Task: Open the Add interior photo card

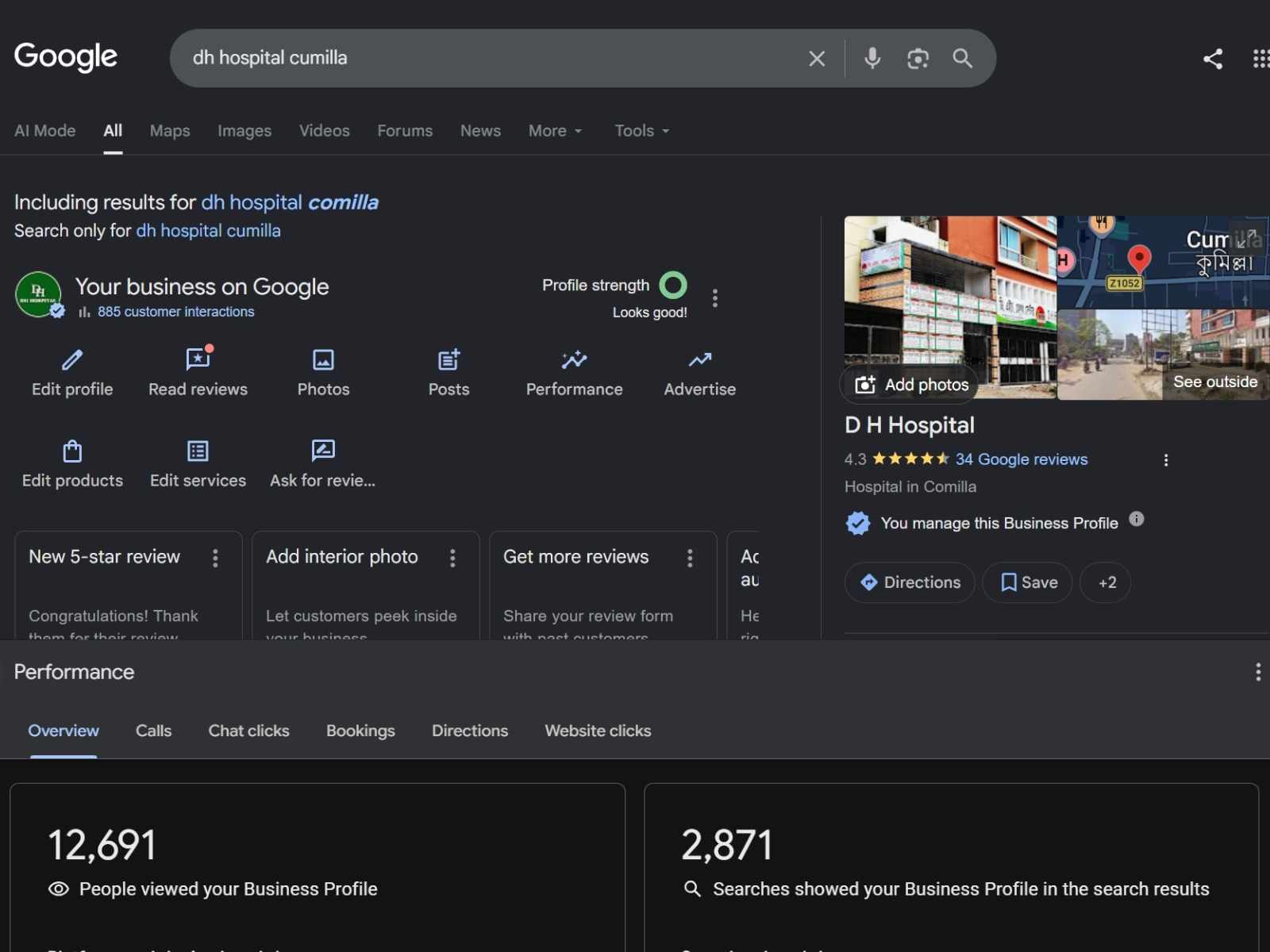Action: tap(366, 586)
